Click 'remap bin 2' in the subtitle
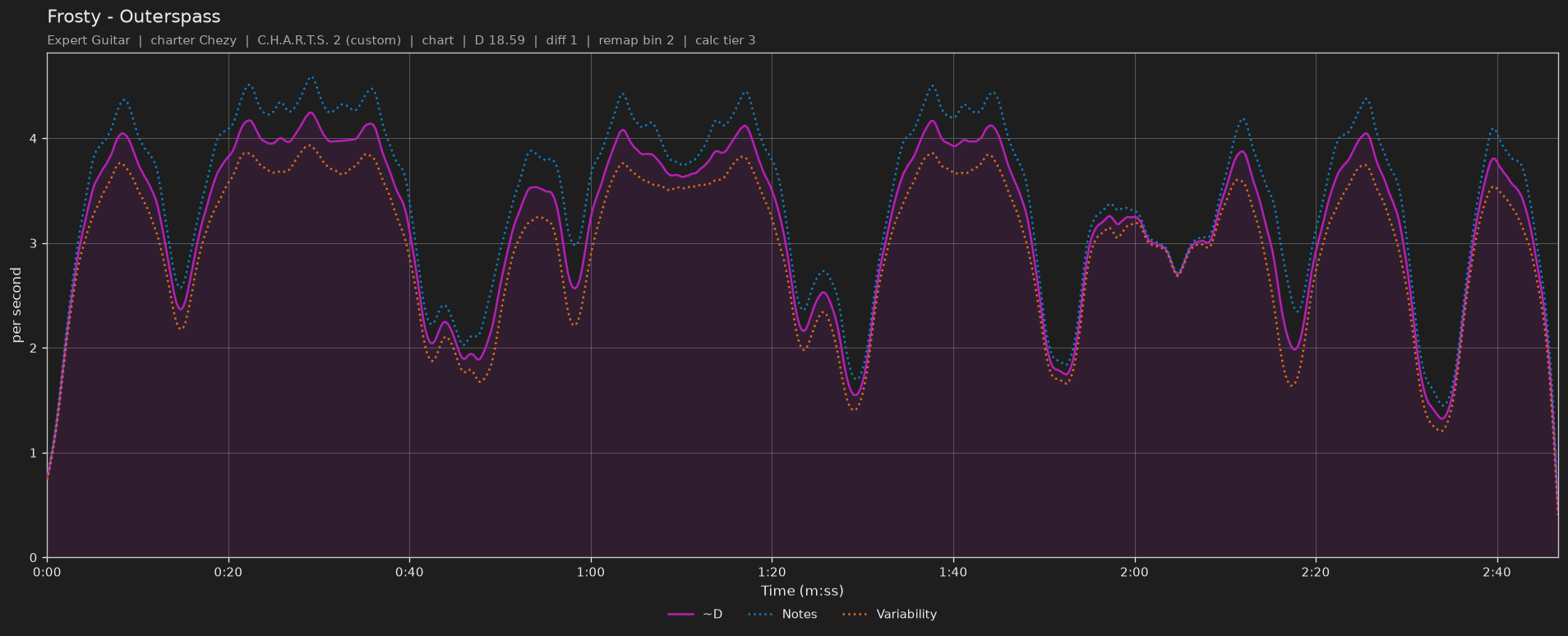 636,40
